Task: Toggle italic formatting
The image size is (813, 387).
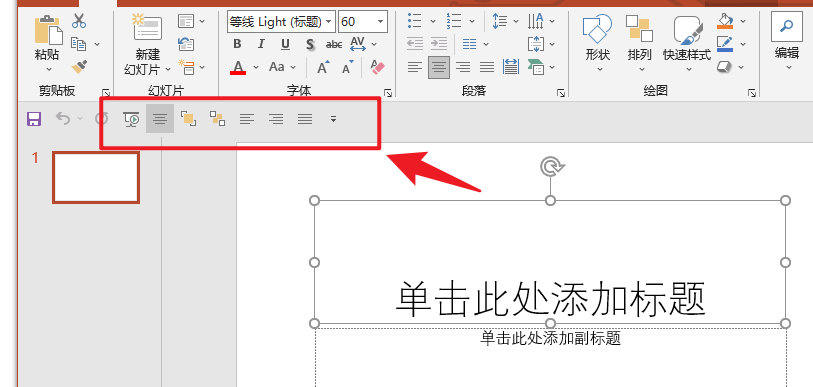Action: click(261, 44)
